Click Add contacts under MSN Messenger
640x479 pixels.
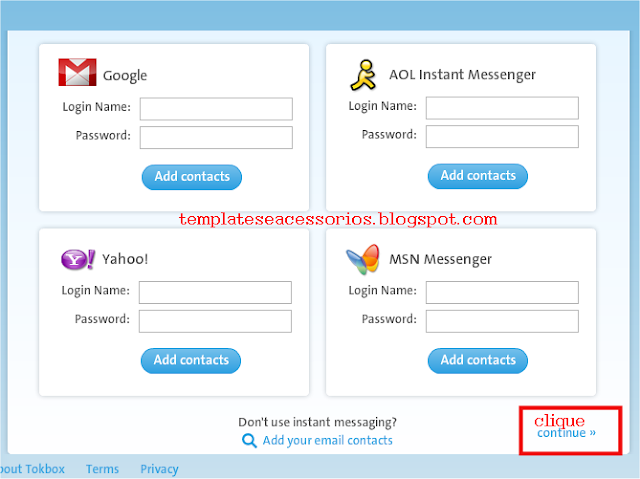click(478, 361)
